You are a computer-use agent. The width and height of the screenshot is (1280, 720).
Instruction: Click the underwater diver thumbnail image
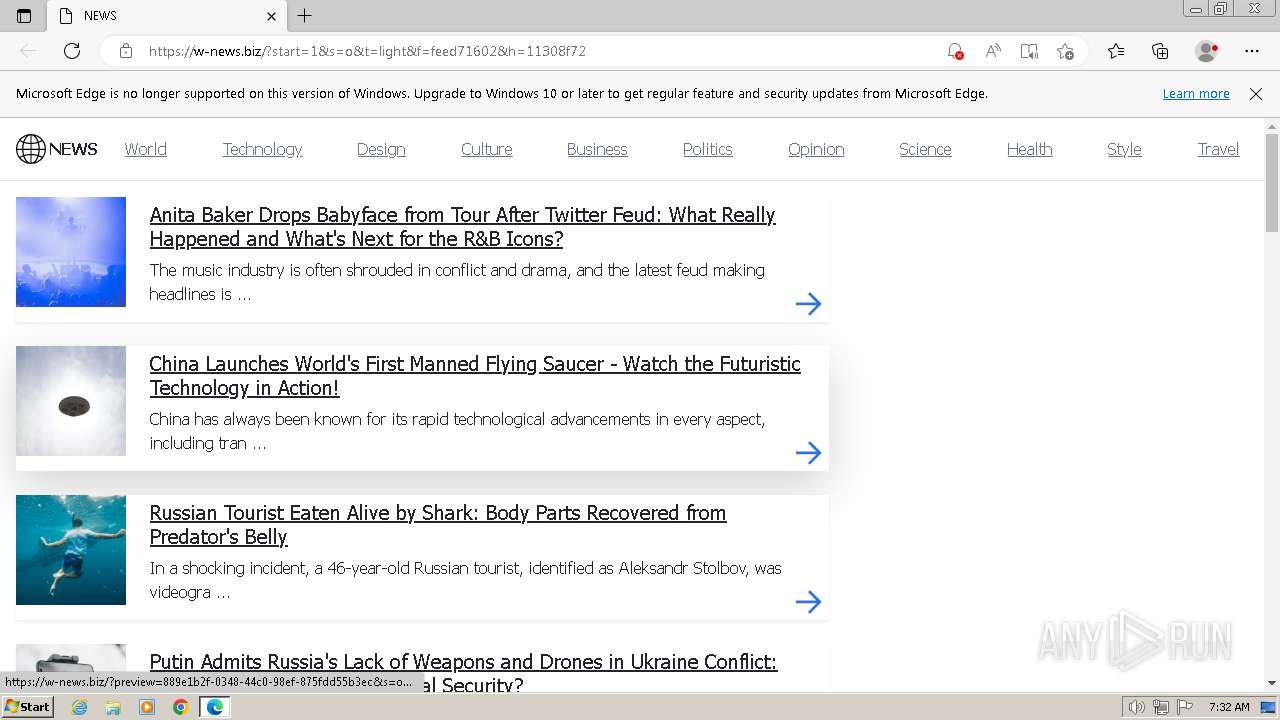point(71,550)
